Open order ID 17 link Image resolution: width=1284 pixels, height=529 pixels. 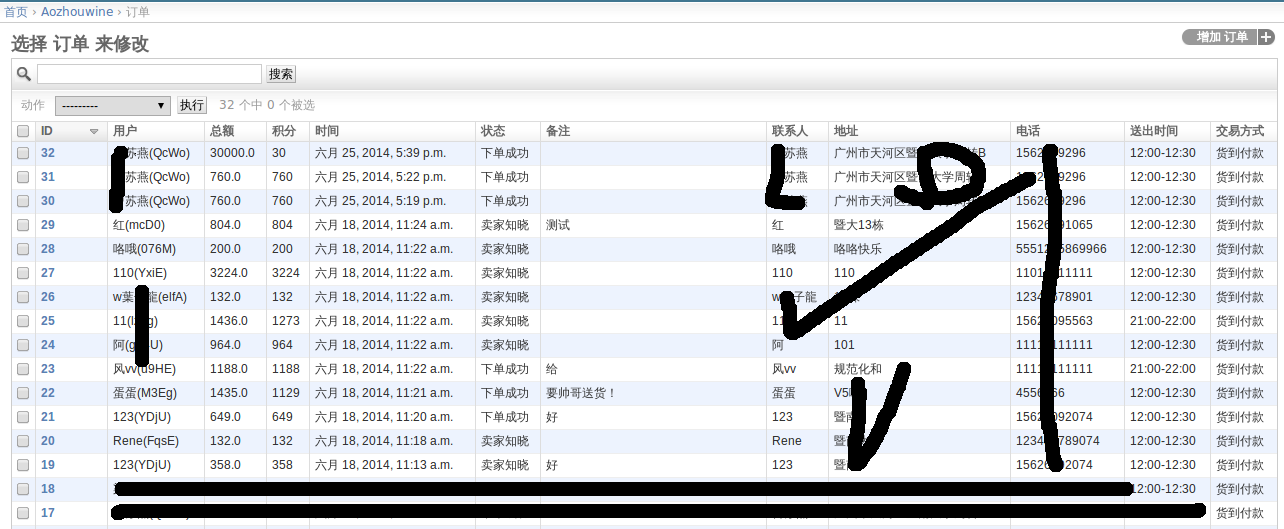48,513
